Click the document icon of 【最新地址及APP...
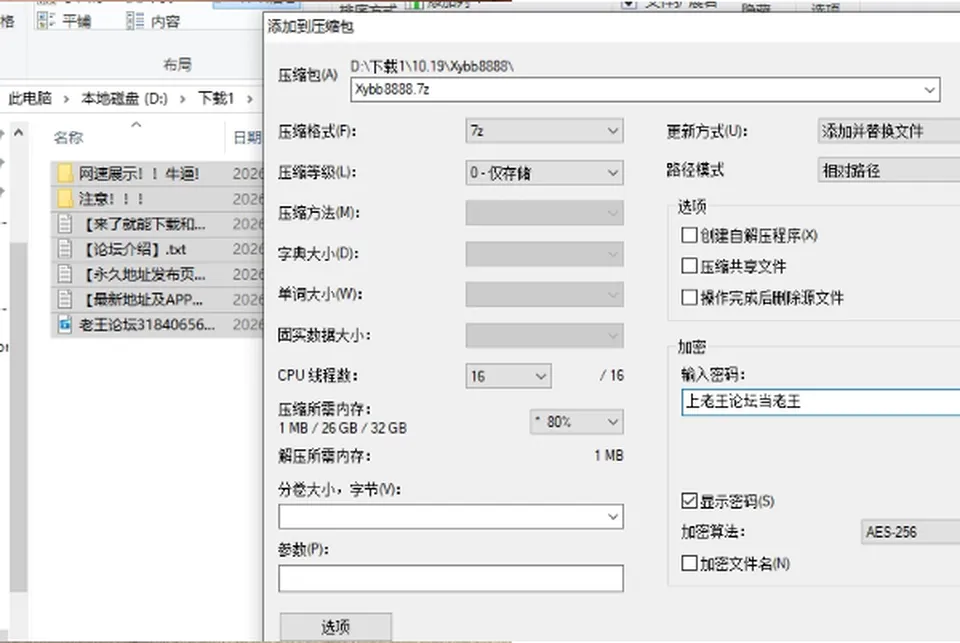 [x=65, y=299]
